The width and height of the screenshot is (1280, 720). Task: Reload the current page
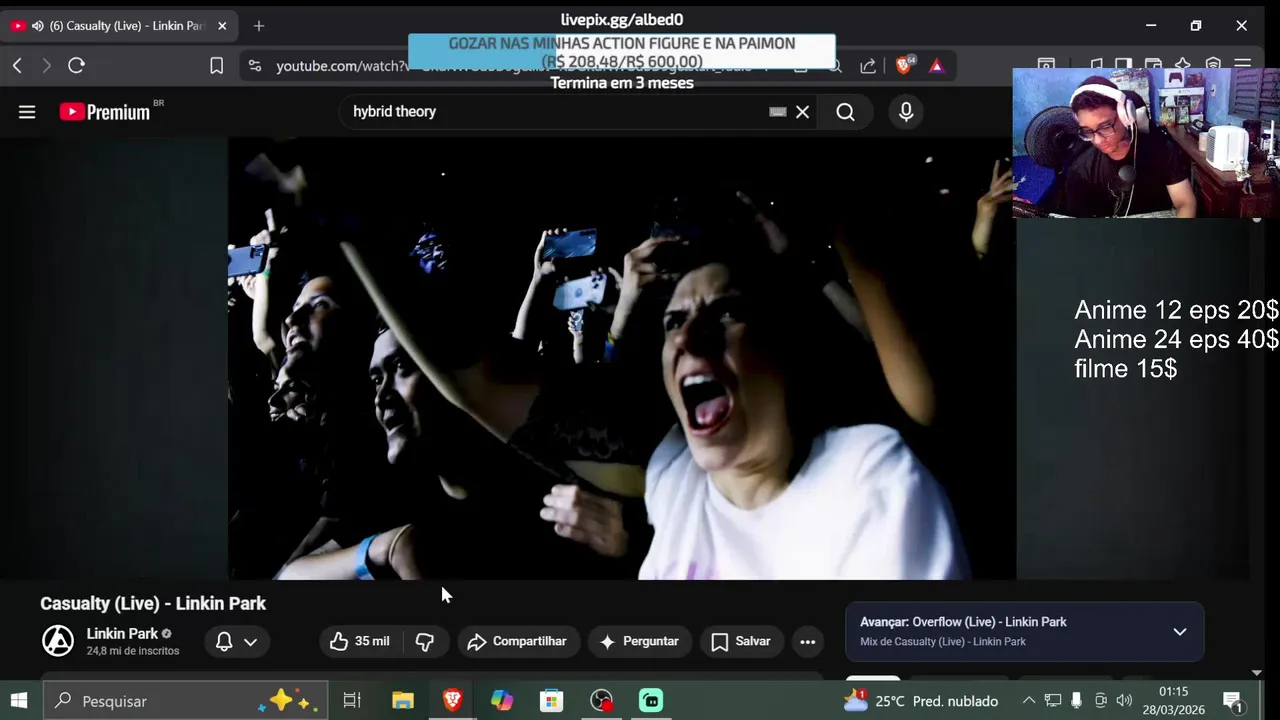(x=76, y=66)
